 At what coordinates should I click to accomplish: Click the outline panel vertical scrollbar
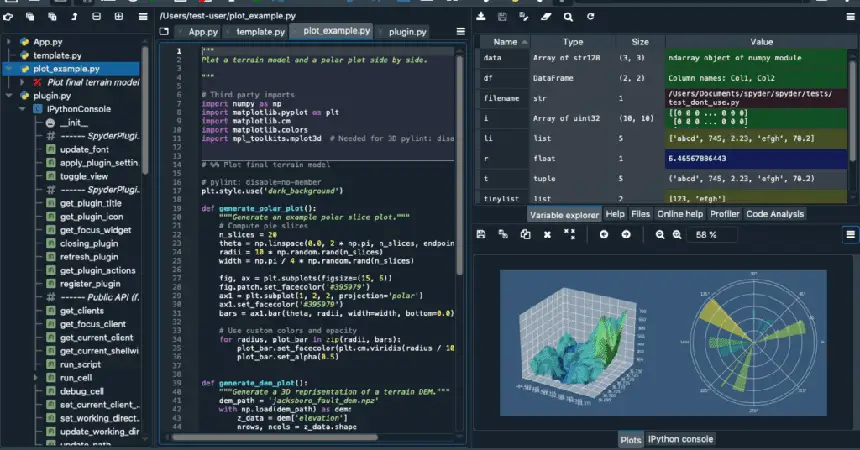[x=145, y=110]
